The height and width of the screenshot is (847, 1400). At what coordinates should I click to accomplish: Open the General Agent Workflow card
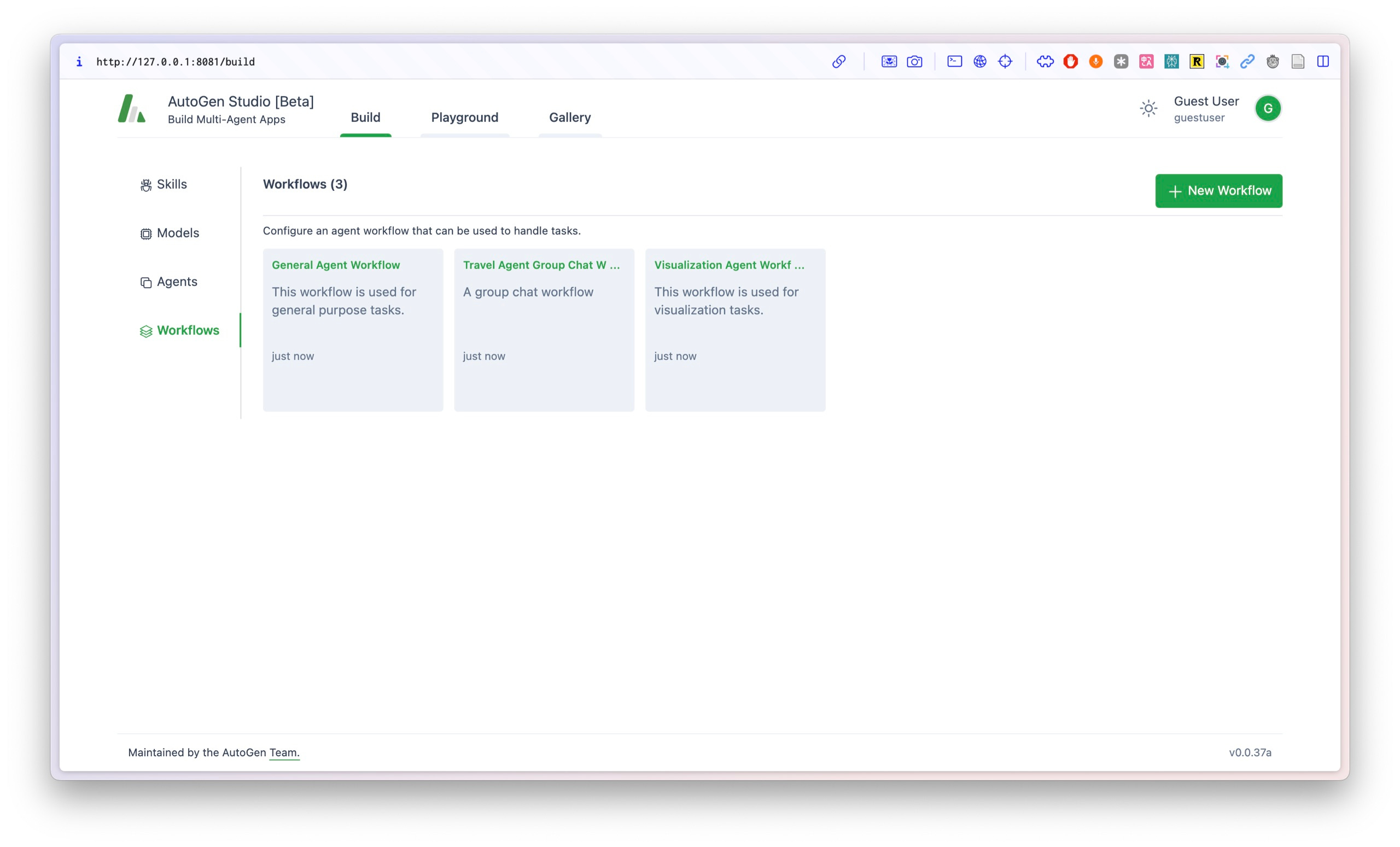tap(352, 330)
